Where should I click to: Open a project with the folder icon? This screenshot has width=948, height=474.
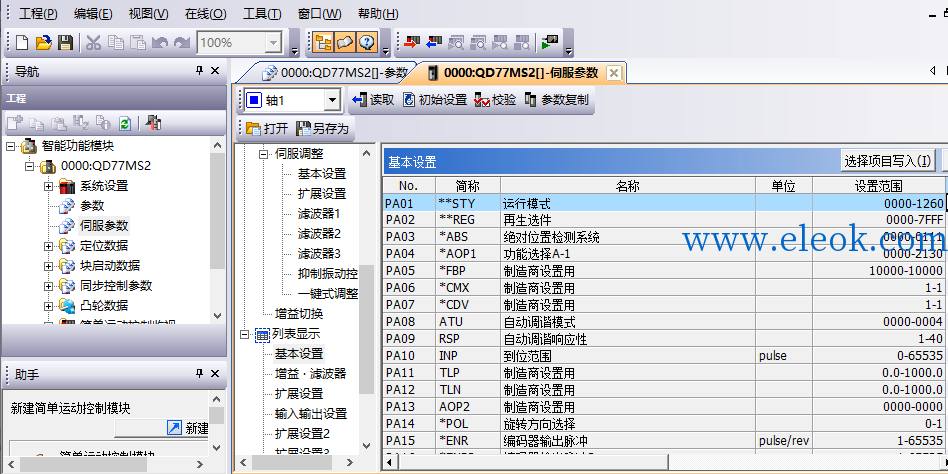[x=44, y=42]
